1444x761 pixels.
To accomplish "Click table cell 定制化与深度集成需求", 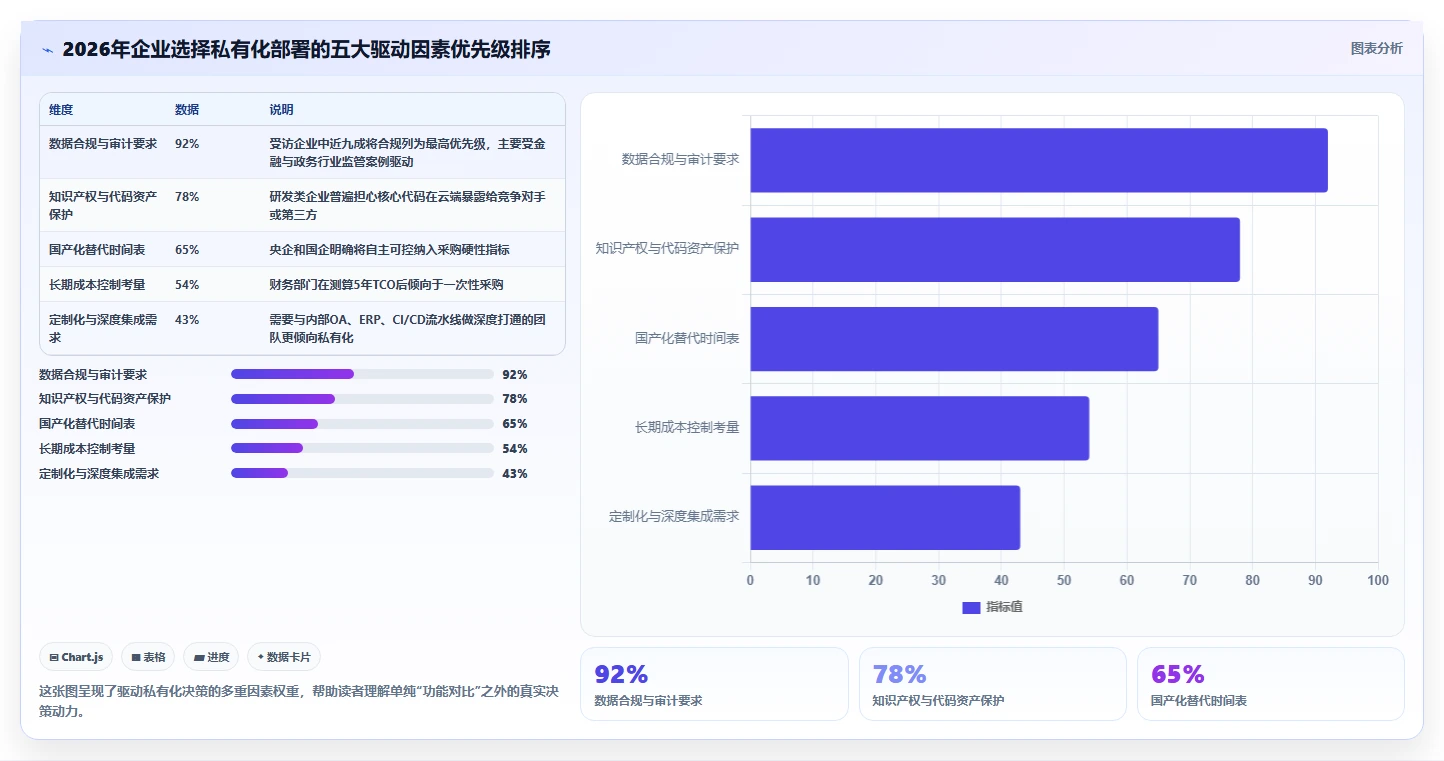I will click(x=103, y=328).
